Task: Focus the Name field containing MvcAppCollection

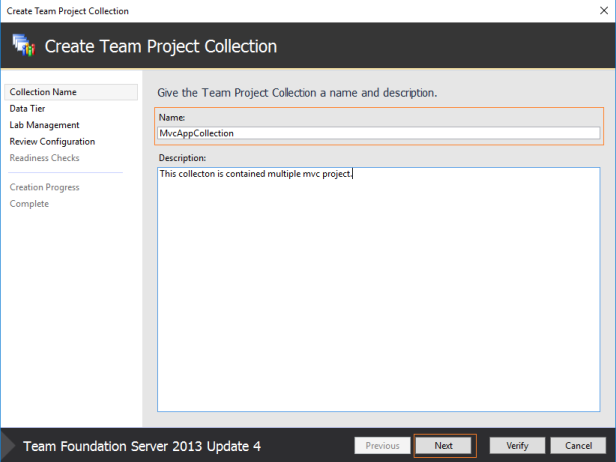Action: (x=379, y=133)
